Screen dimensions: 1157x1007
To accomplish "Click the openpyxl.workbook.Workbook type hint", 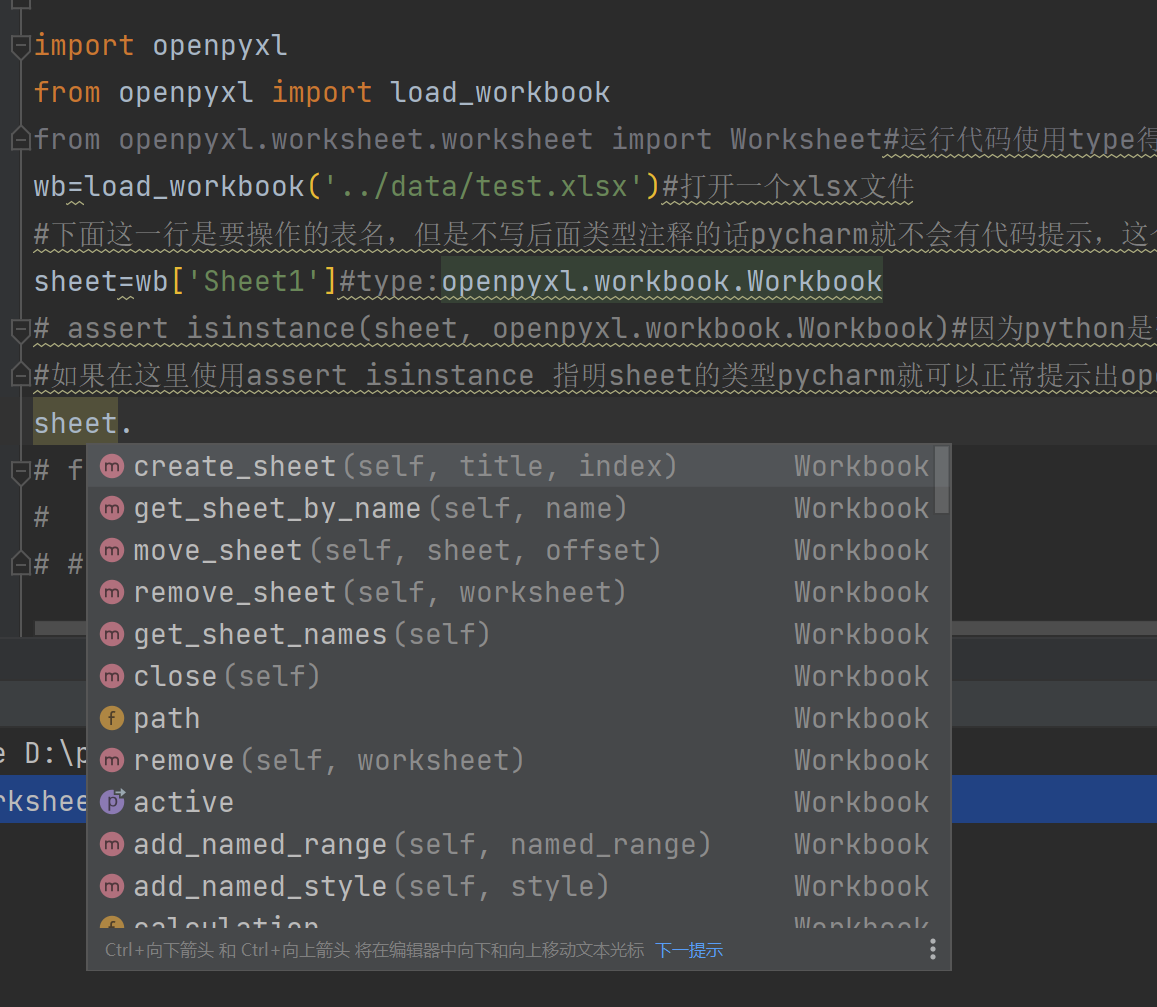I will tap(662, 281).
